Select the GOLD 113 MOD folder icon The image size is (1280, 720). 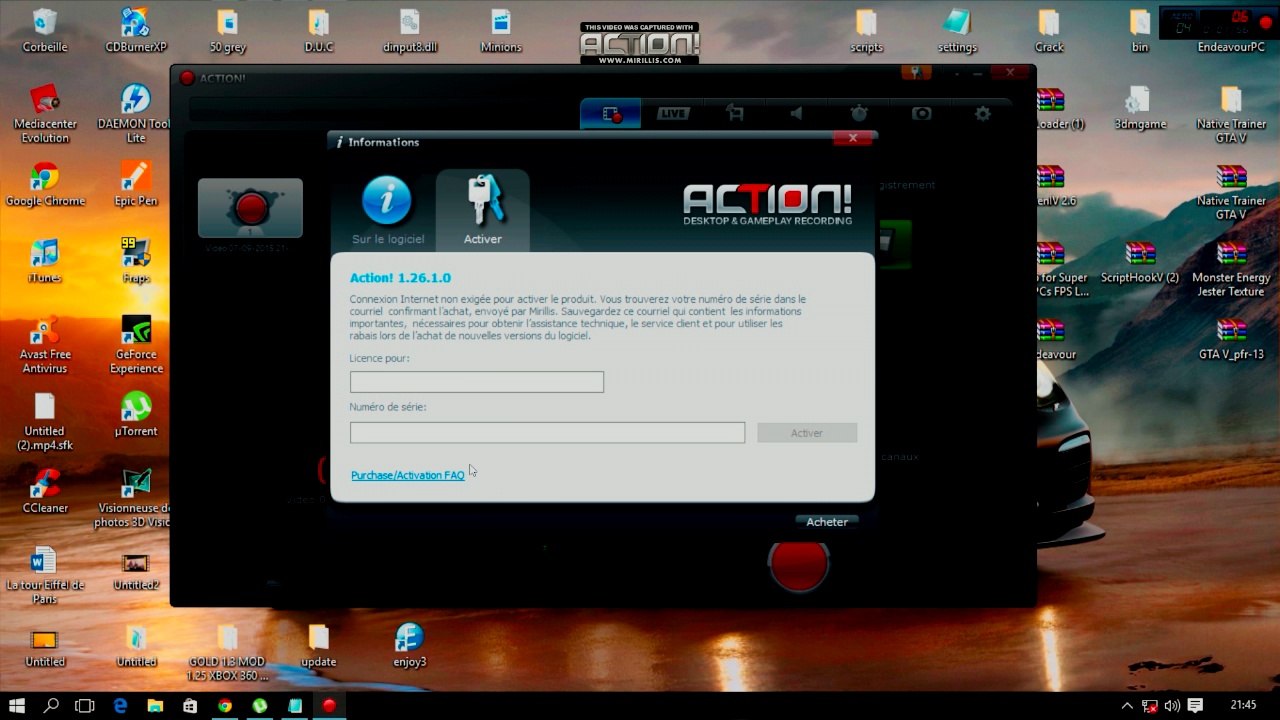[227, 653]
